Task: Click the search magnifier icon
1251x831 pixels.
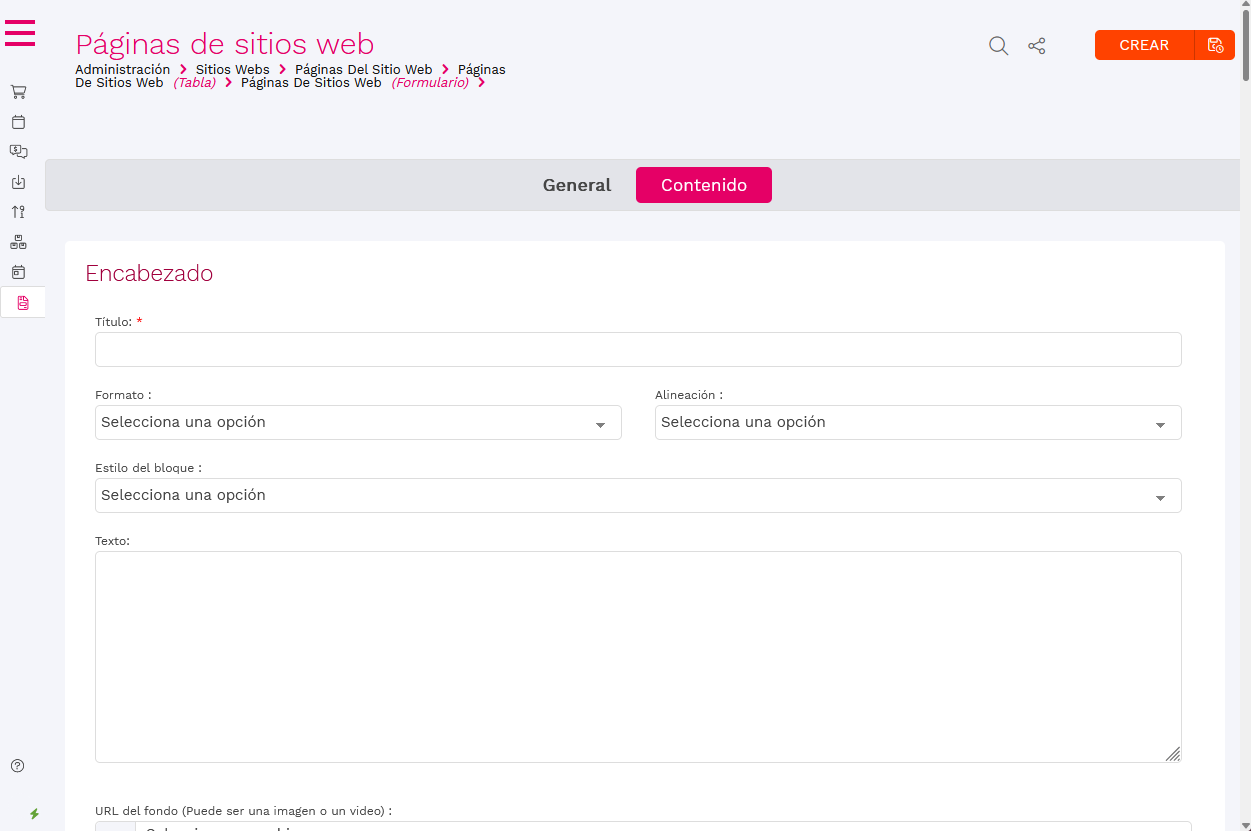Action: 998,46
